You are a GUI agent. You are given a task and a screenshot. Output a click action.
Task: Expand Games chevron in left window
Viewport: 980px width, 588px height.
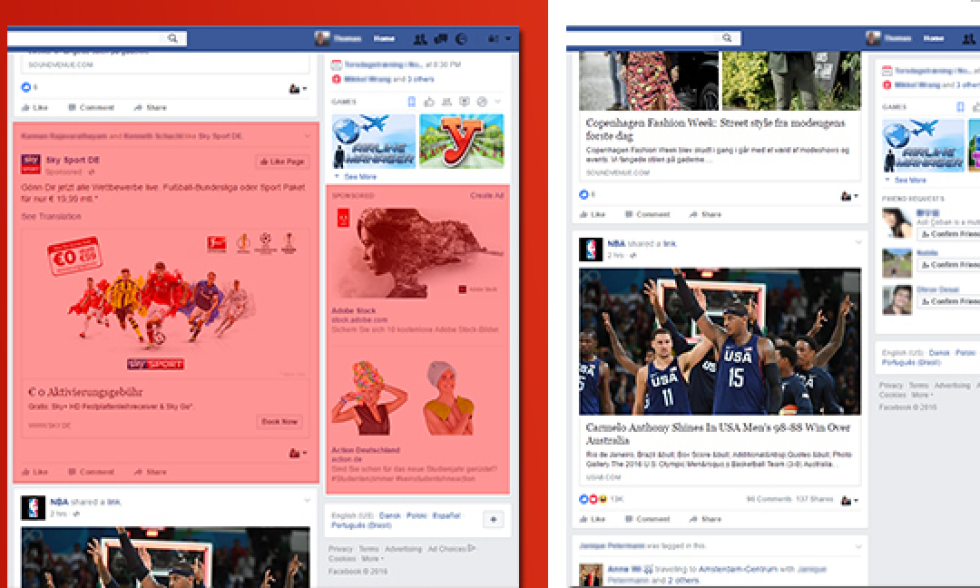coord(498,101)
